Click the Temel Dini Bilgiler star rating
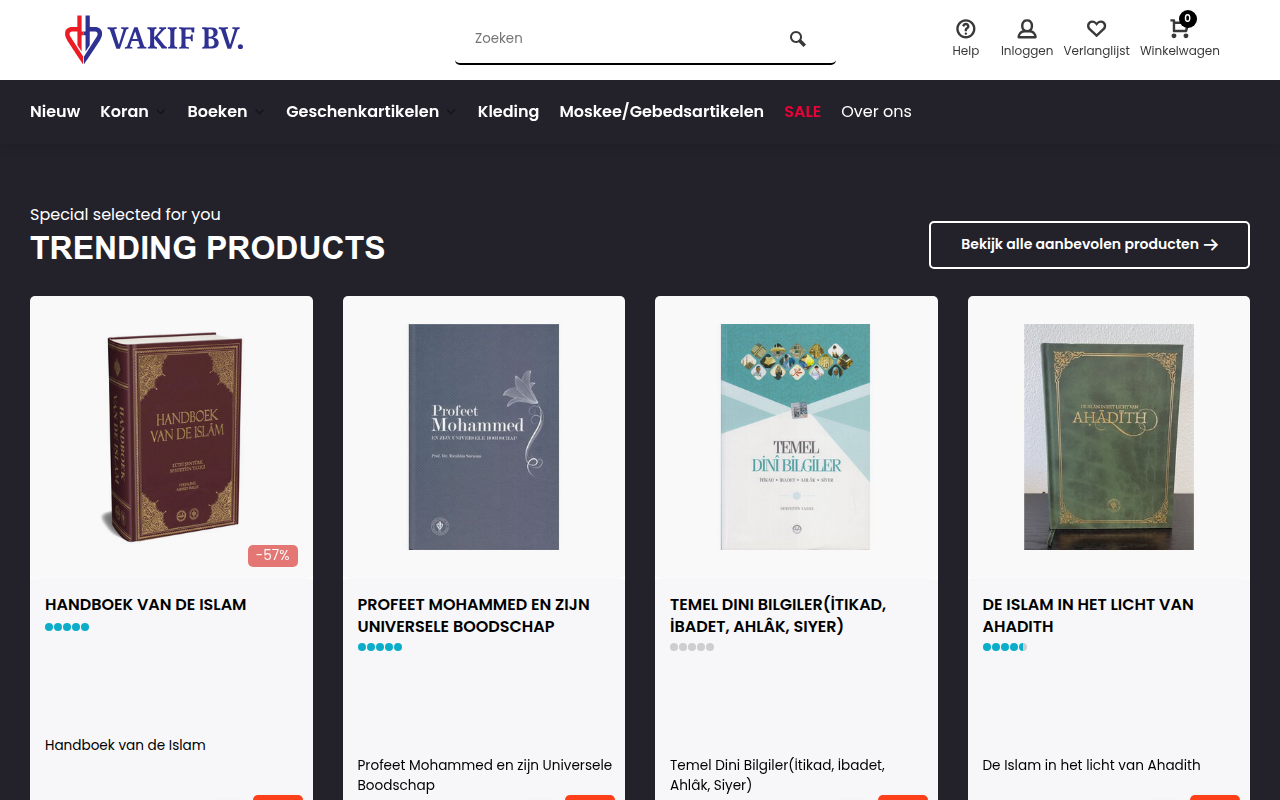1280x800 pixels. coord(692,647)
